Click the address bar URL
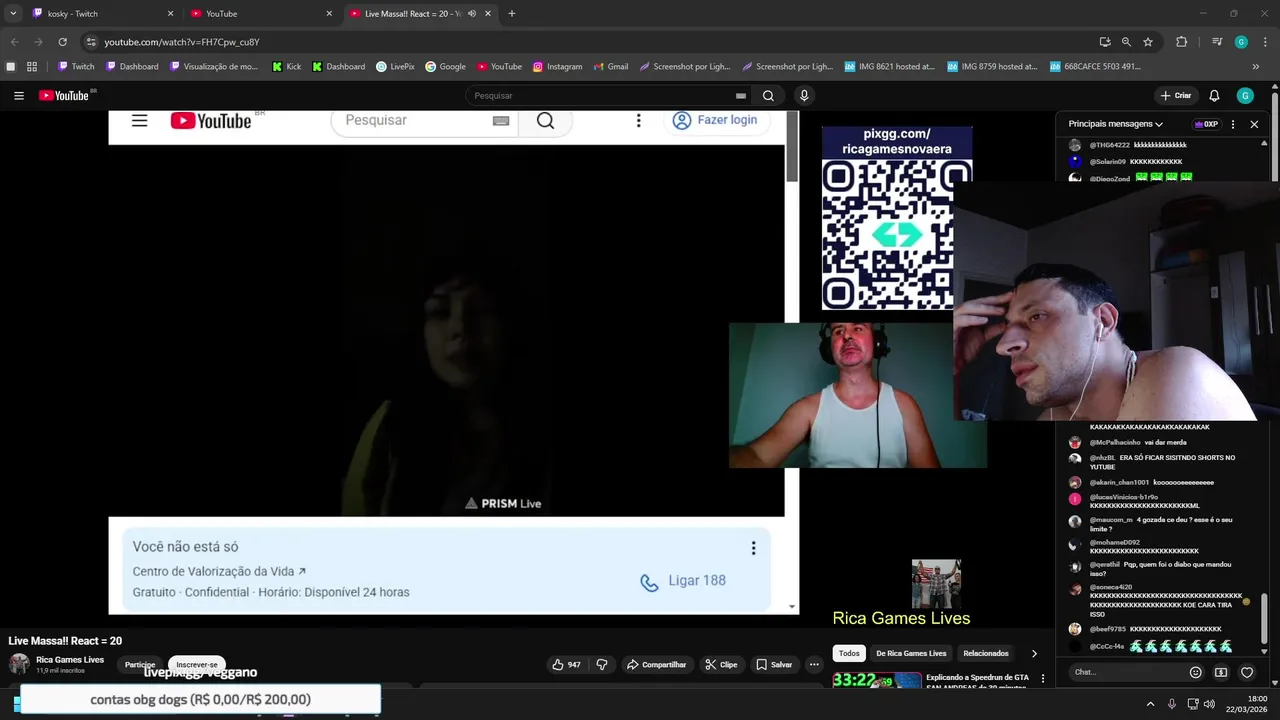This screenshot has width=1280, height=720. pyautogui.click(x=182, y=42)
